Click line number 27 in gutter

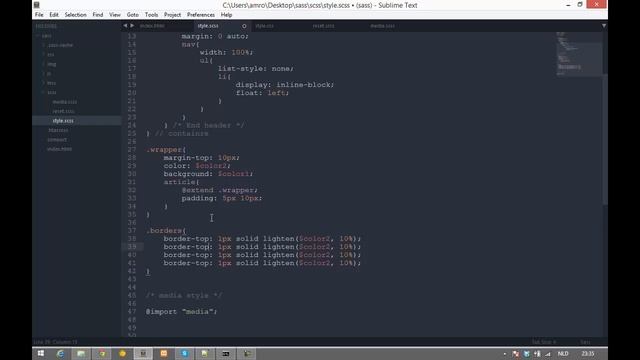(131, 150)
